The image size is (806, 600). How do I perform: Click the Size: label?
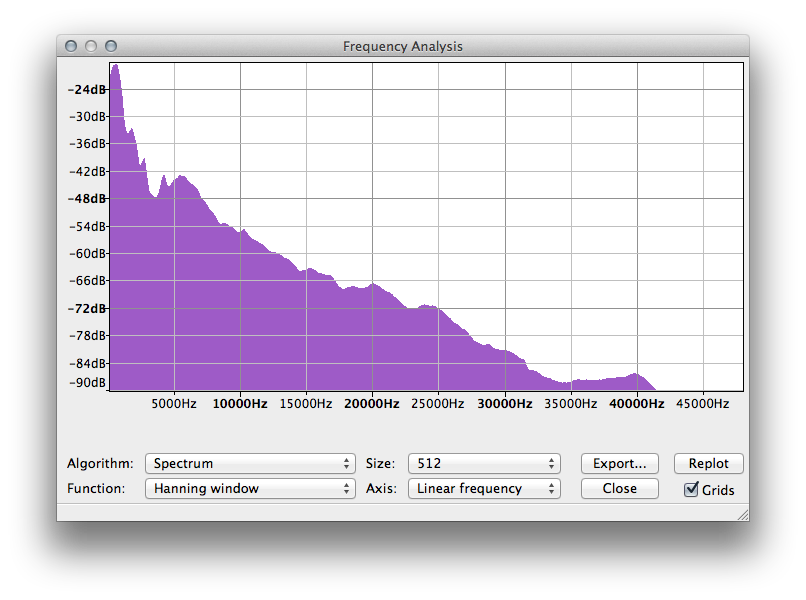coord(380,464)
